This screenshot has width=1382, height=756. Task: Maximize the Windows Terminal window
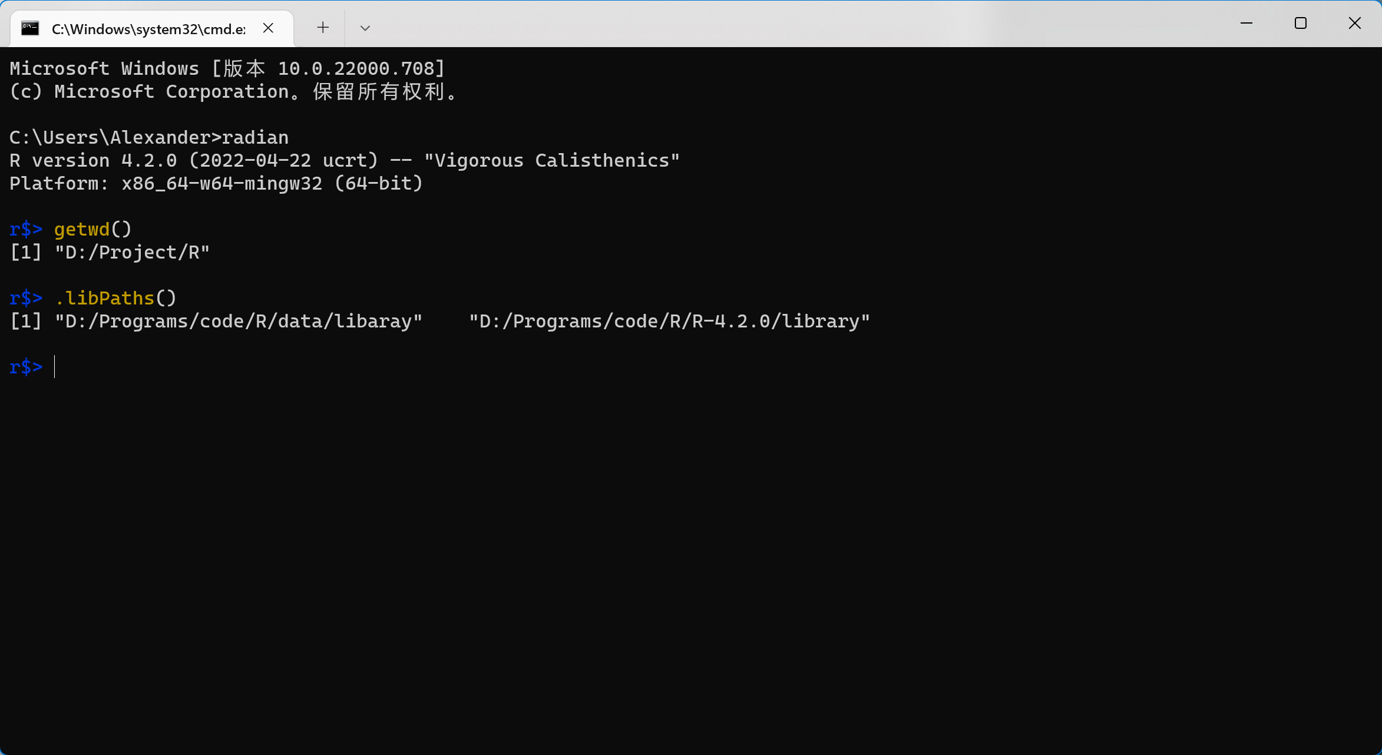point(1300,22)
